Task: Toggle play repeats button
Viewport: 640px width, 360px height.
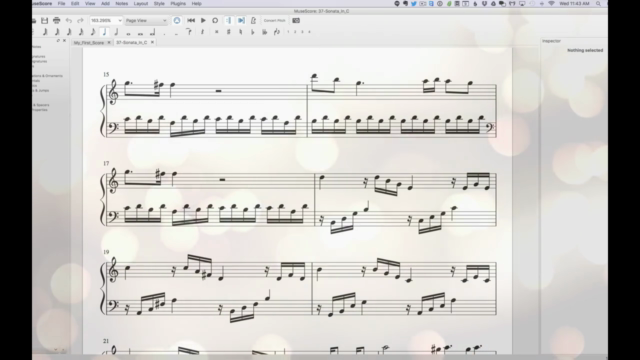Action: tap(229, 20)
